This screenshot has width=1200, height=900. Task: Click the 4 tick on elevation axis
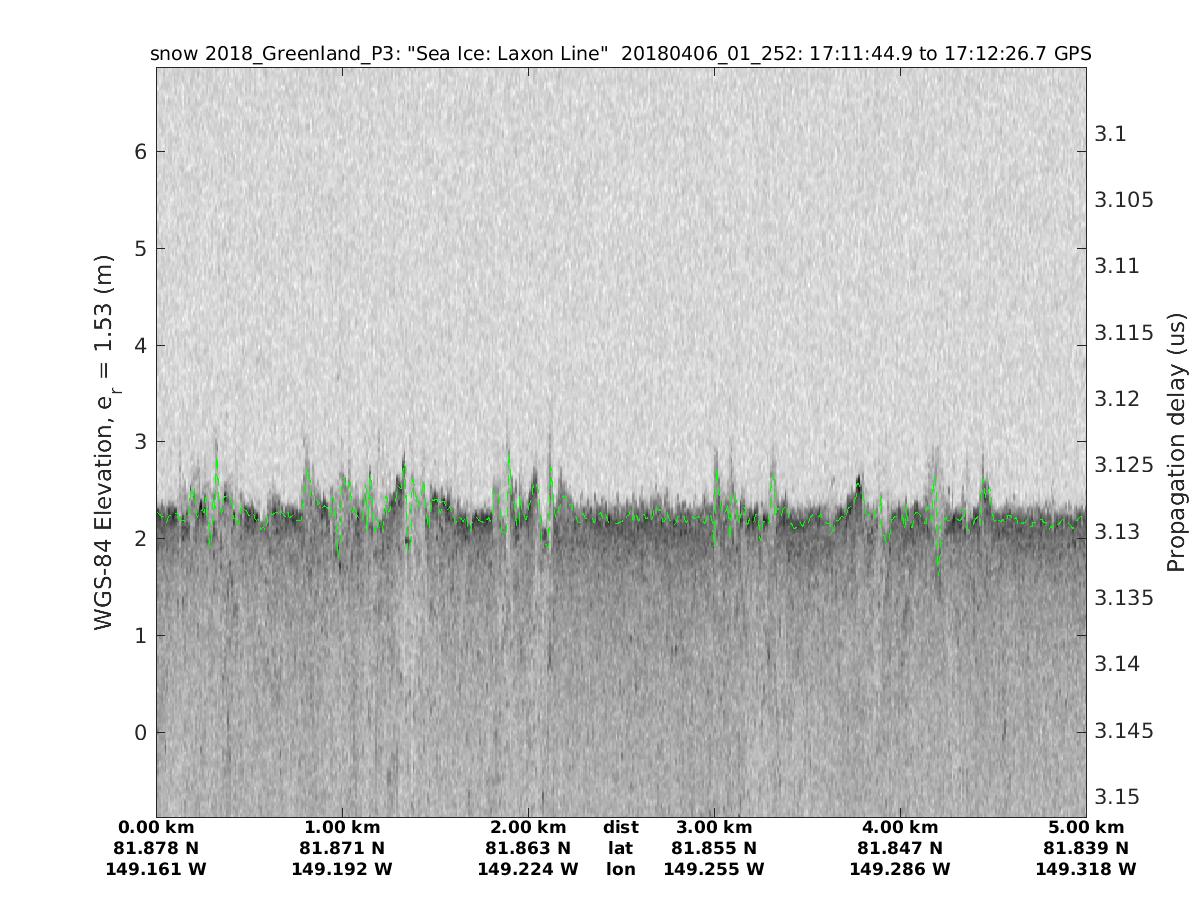[x=139, y=346]
